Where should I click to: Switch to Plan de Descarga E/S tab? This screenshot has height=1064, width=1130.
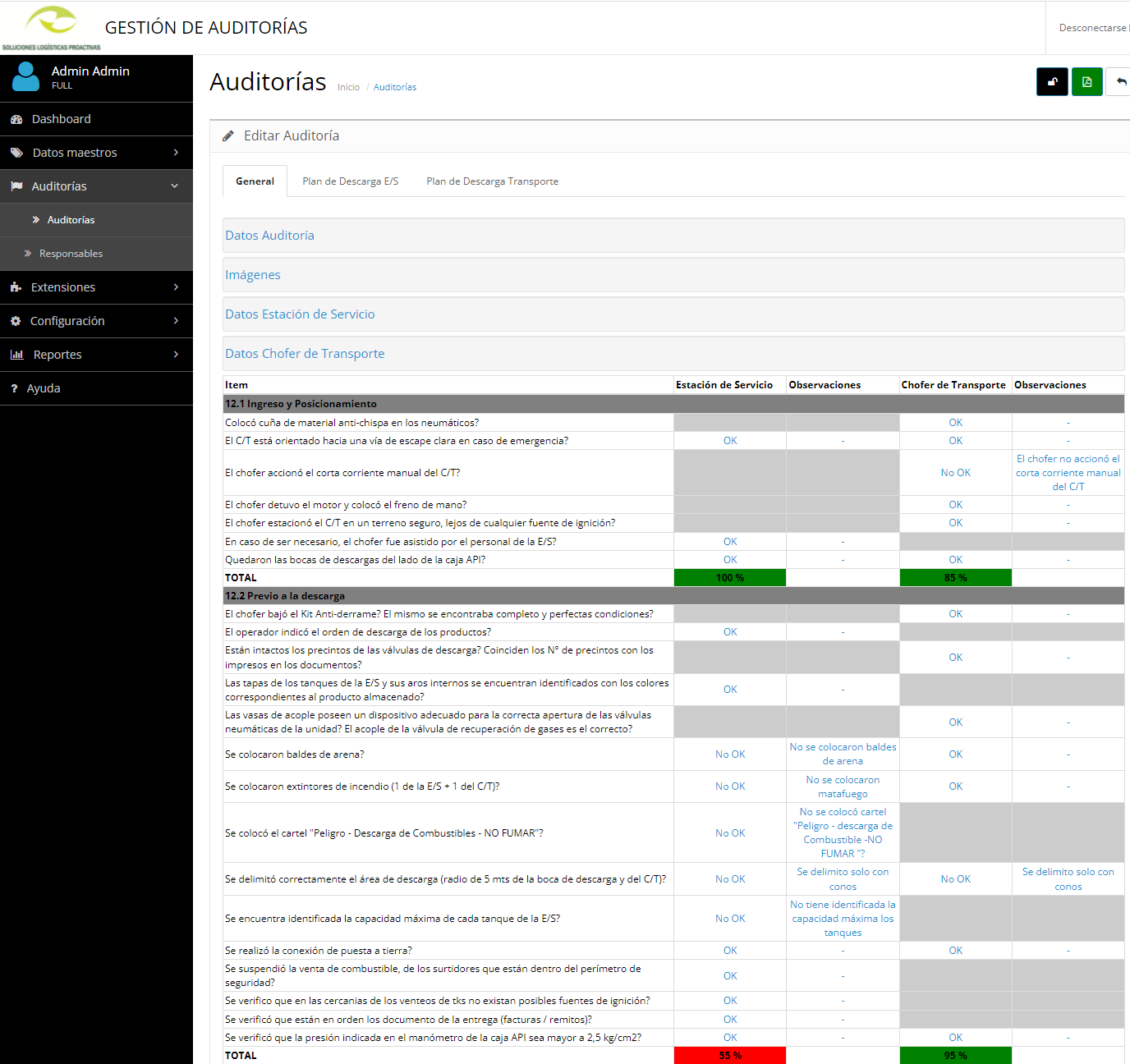350,181
